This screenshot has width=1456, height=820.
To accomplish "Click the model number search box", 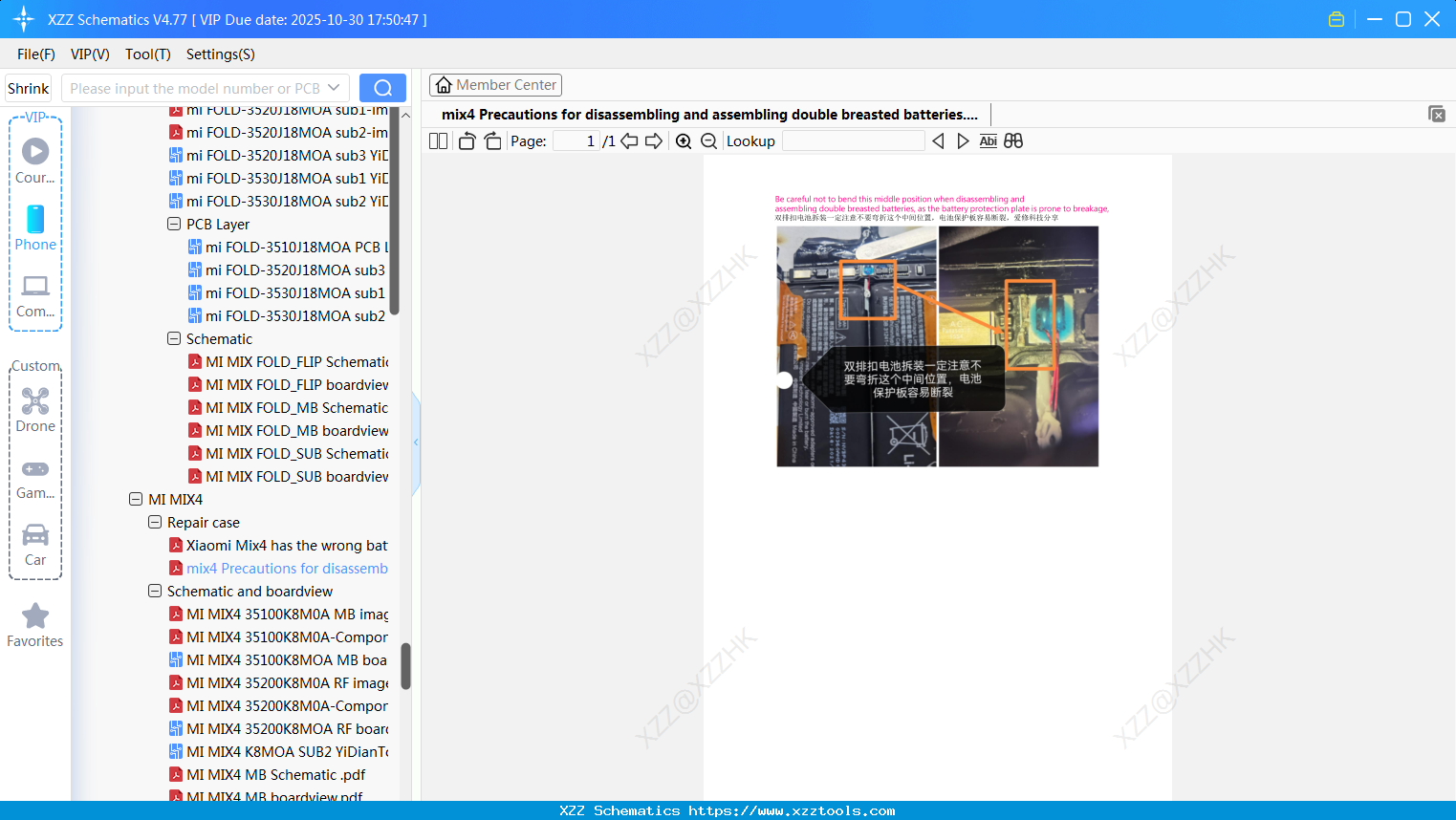I will 206,88.
